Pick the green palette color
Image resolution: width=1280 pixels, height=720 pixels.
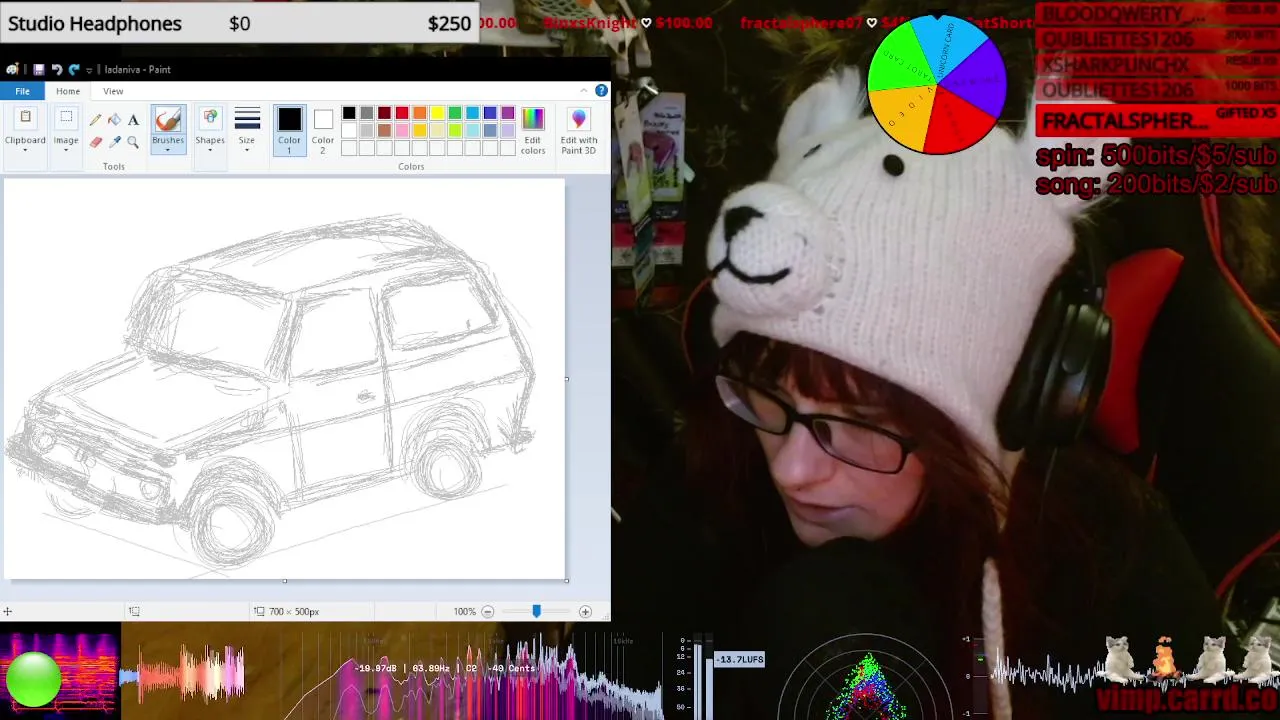455,113
